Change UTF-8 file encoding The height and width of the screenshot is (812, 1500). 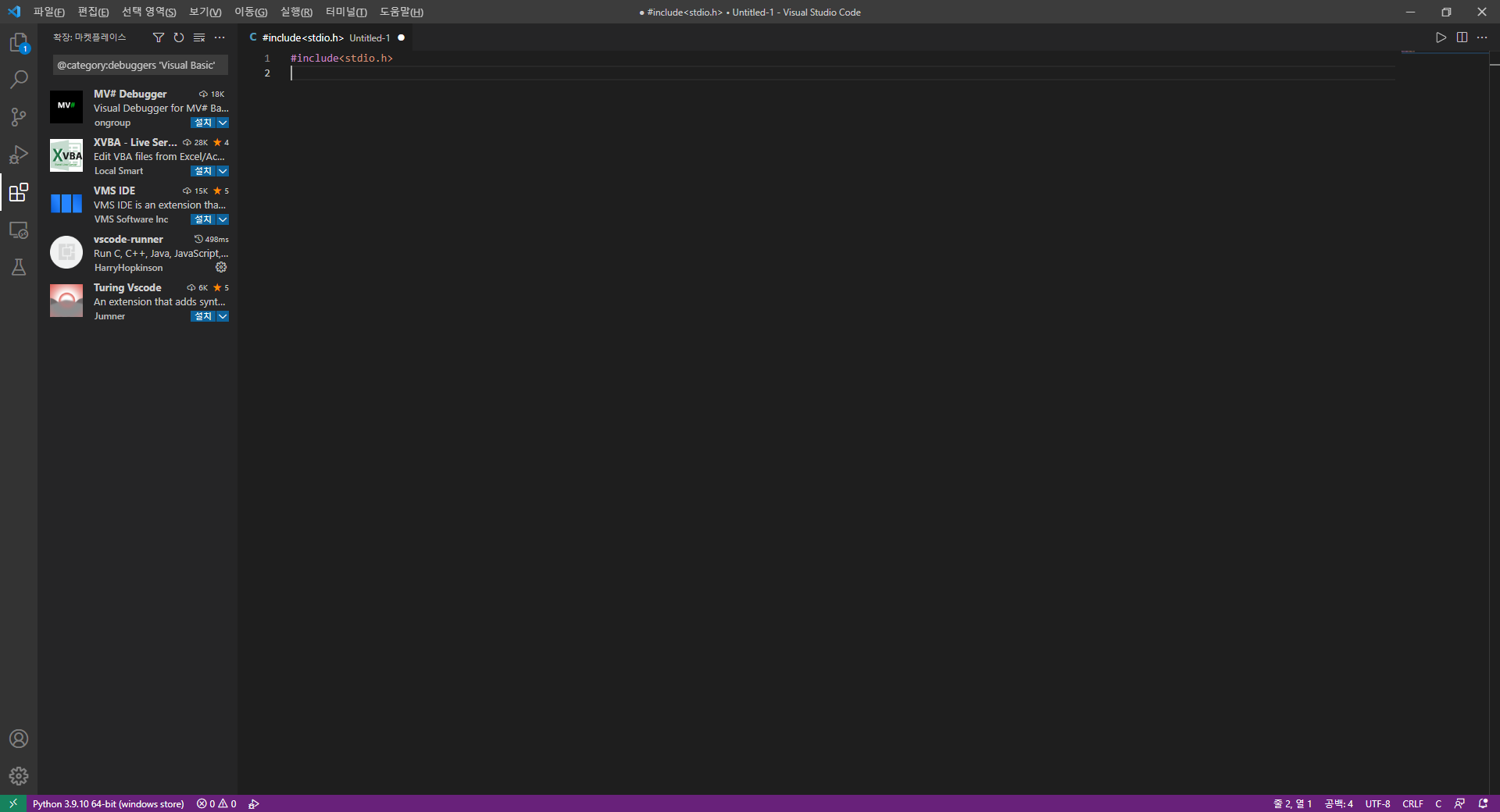1377,803
